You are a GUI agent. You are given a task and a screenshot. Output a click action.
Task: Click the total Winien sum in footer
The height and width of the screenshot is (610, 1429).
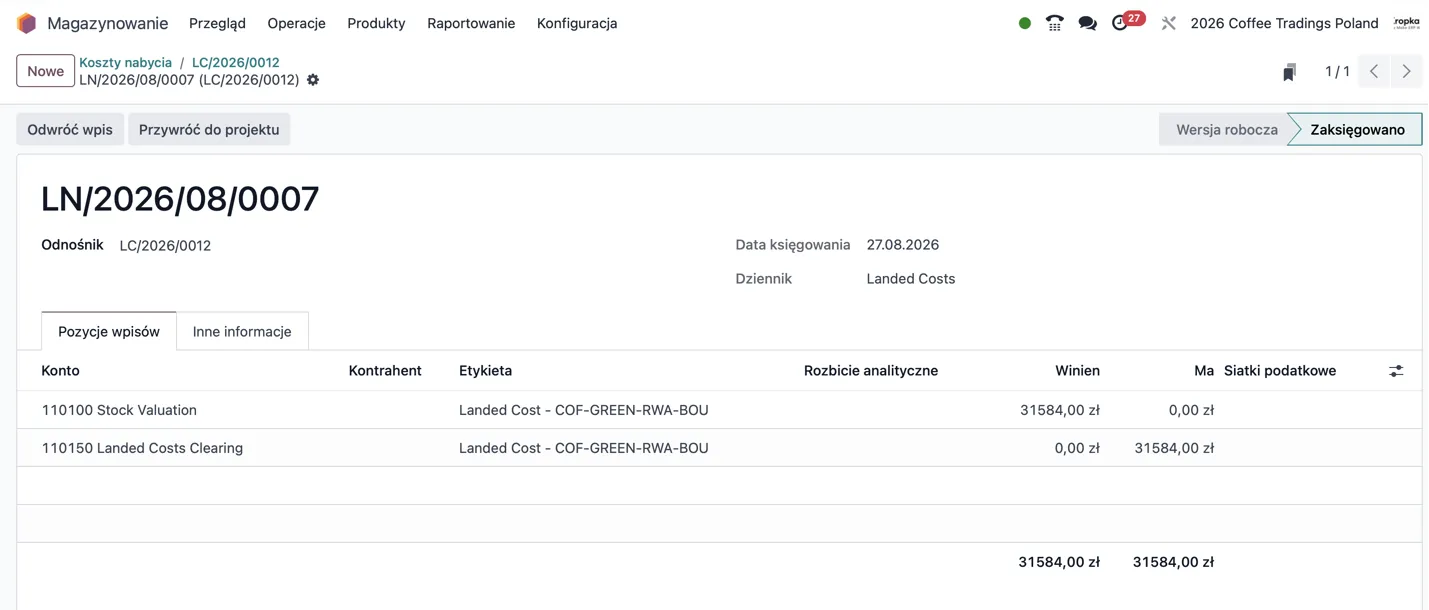click(1059, 562)
